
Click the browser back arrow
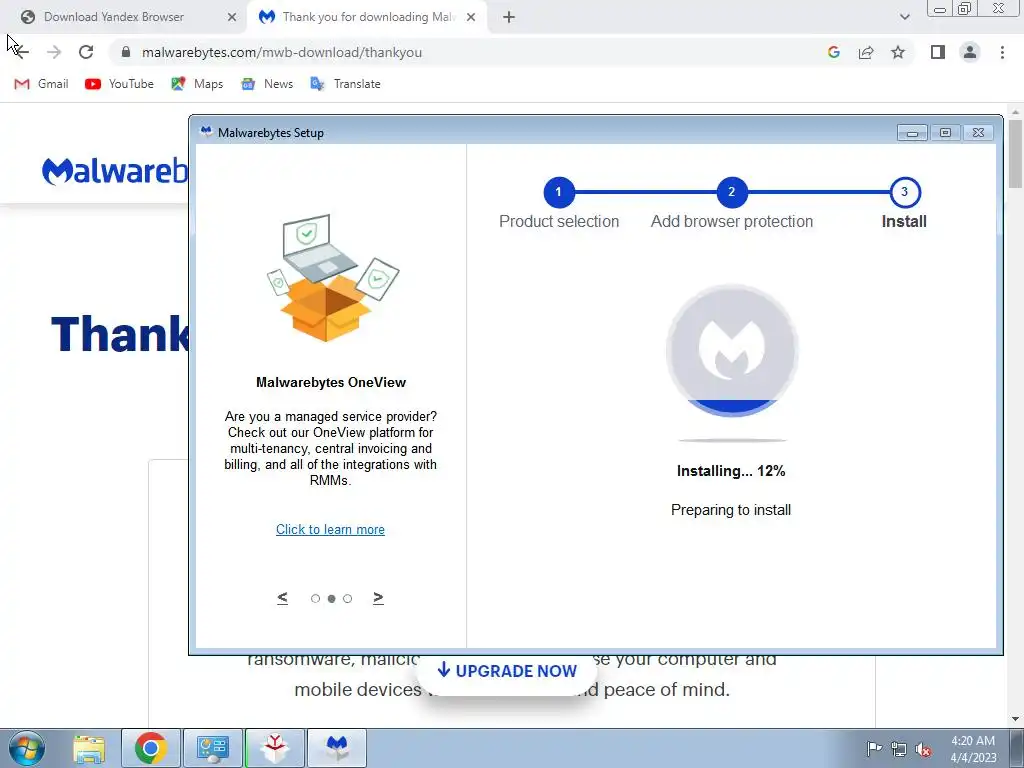pyautogui.click(x=20, y=52)
